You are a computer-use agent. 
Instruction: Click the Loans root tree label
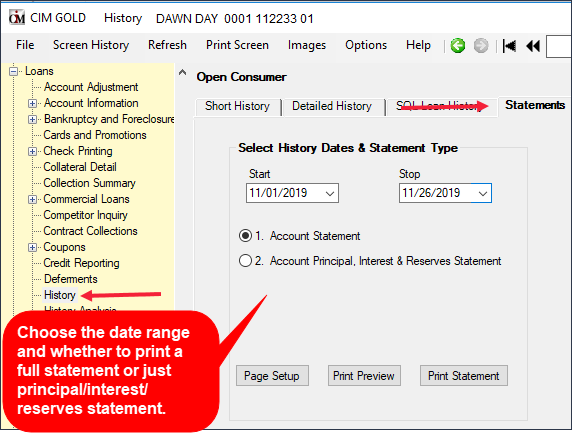[x=39, y=71]
